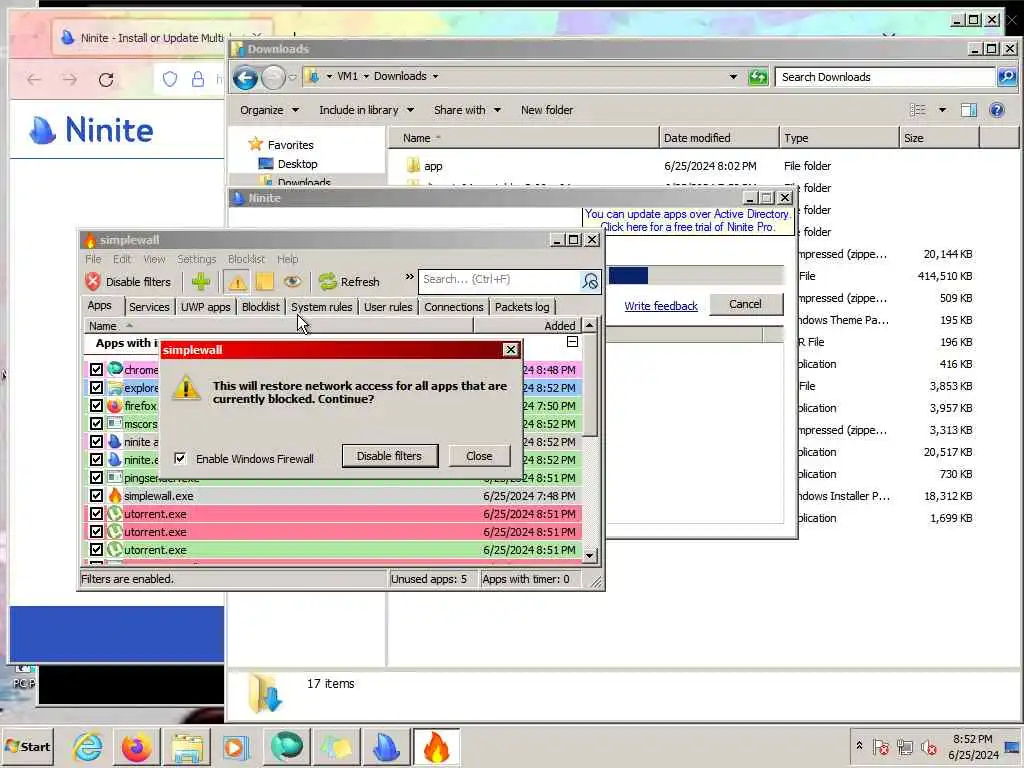The image size is (1024, 768).
Task: Click the Refresh button in simplewall toolbar
Action: [349, 281]
